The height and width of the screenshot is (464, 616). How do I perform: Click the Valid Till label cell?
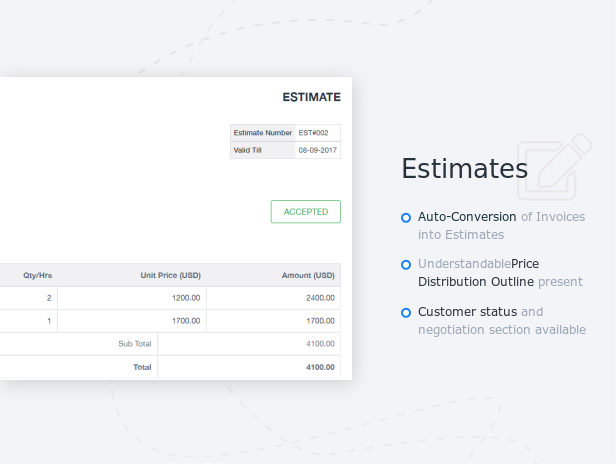pos(263,150)
